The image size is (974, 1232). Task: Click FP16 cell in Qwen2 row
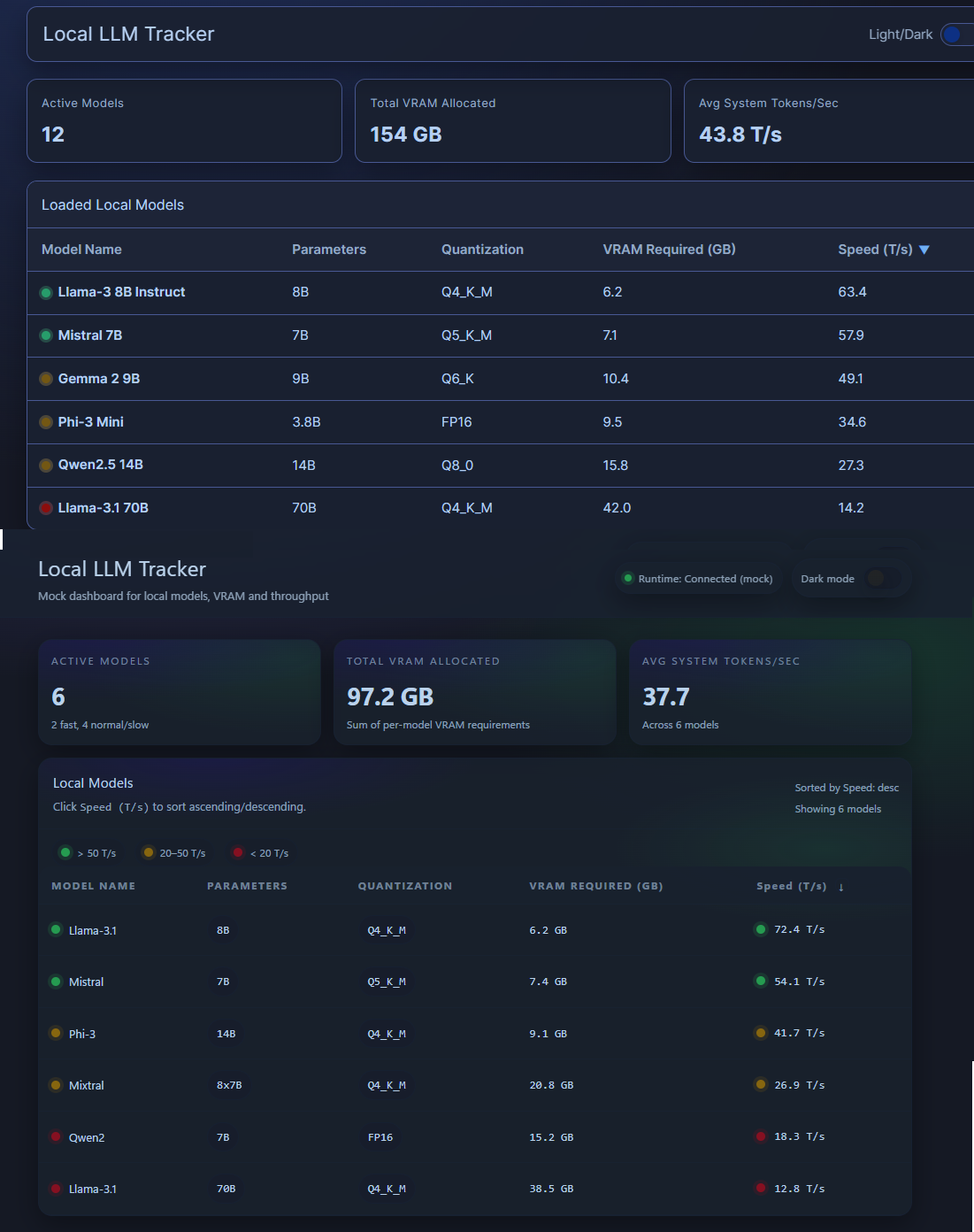[x=380, y=1137]
